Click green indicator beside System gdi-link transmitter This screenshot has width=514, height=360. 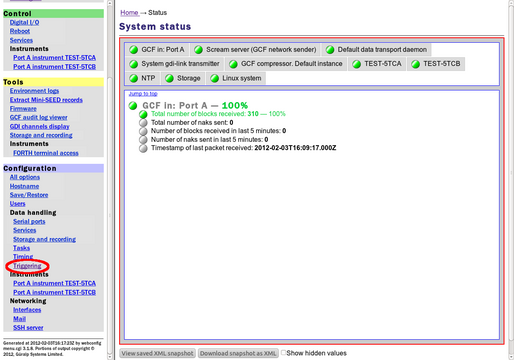134,64
